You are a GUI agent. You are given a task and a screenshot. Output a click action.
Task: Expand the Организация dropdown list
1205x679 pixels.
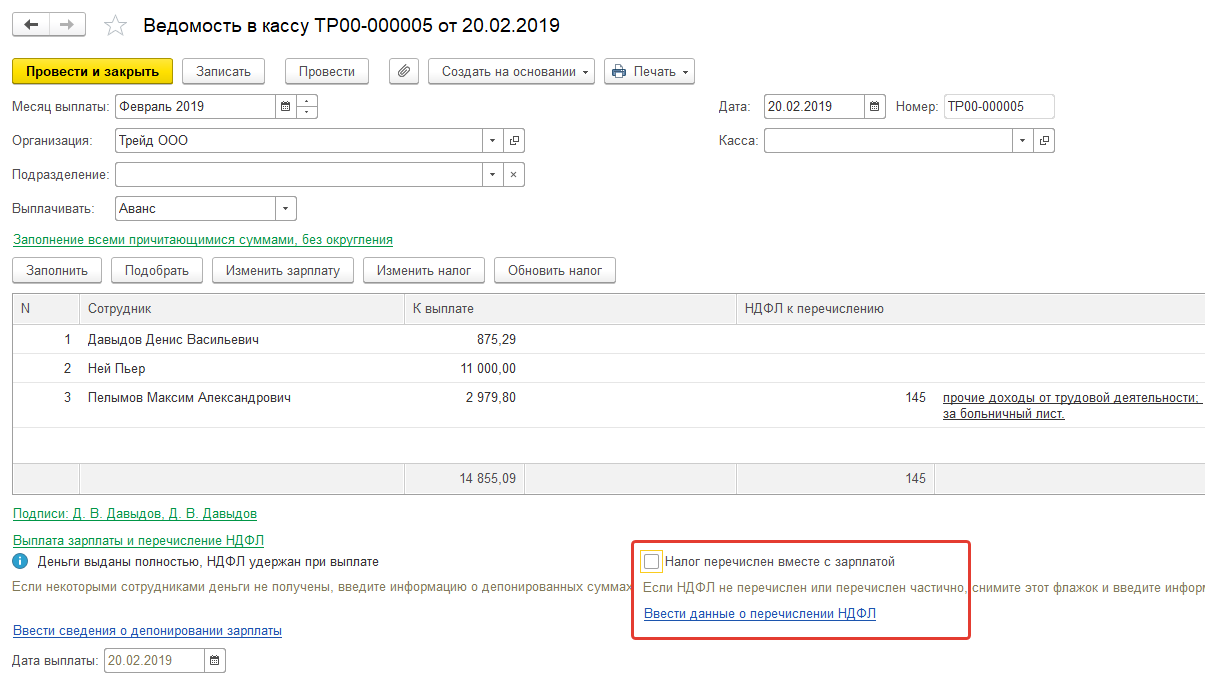(492, 141)
